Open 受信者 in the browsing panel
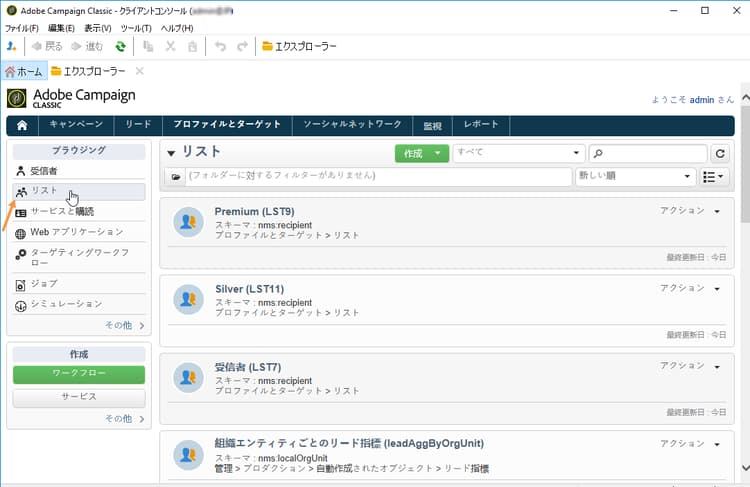Screen dimensions: 750x487 click(79, 171)
